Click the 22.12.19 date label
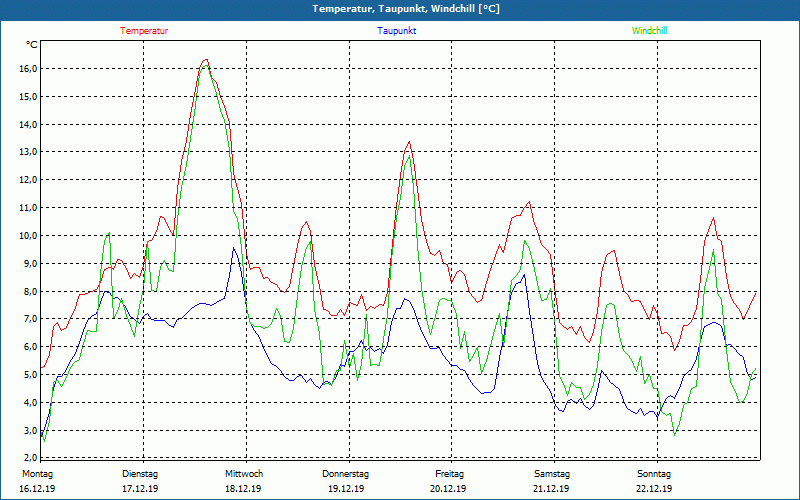The image size is (800, 500). tap(654, 489)
